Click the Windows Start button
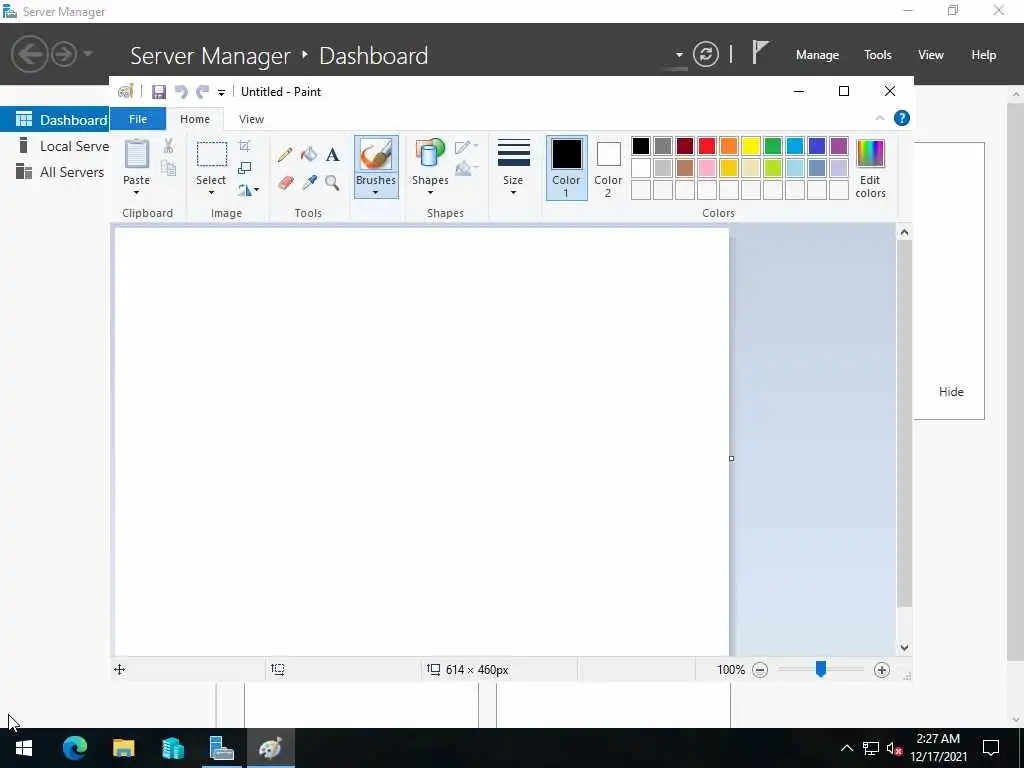The height and width of the screenshot is (768, 1024). click(x=24, y=748)
